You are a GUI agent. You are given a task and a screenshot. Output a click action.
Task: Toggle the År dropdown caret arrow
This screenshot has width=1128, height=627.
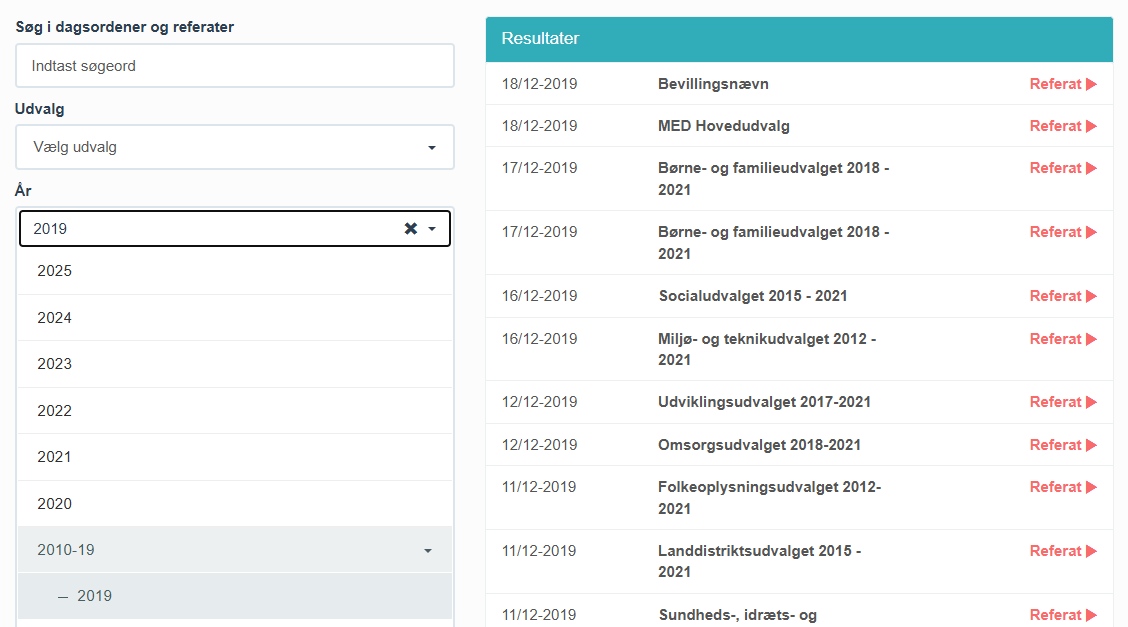click(432, 229)
